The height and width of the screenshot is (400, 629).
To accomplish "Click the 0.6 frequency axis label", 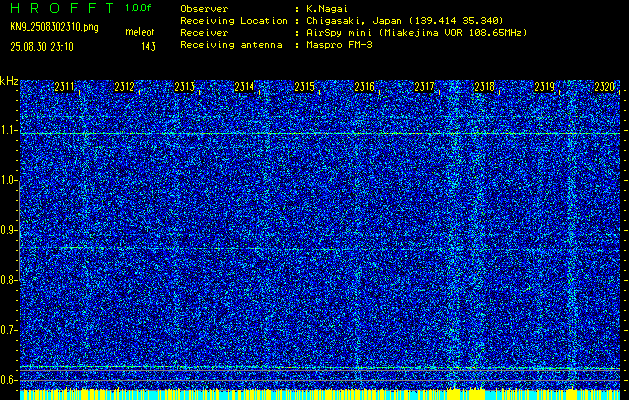I will click(7, 380).
